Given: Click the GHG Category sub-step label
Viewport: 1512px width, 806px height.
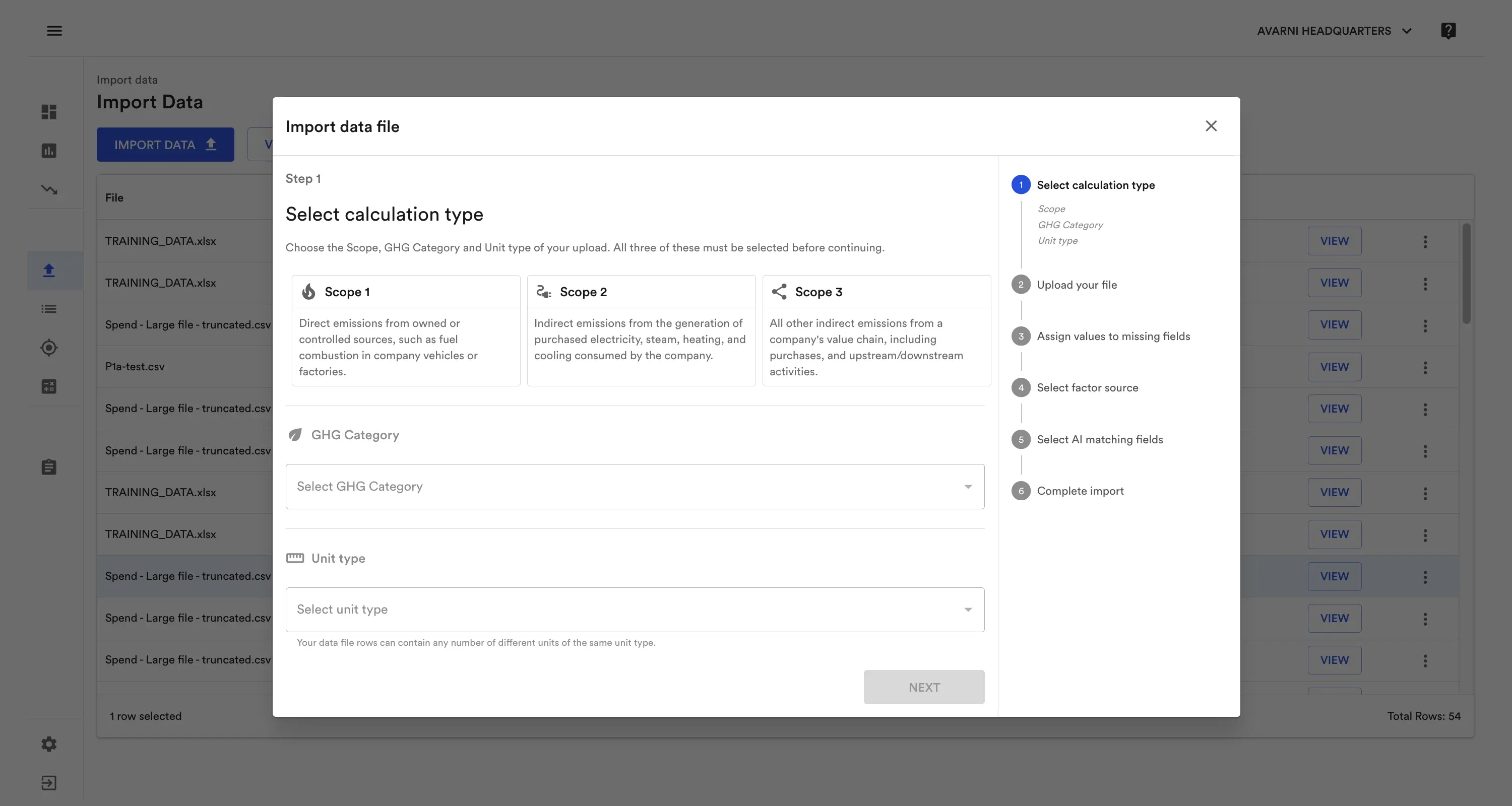Looking at the screenshot, I should coord(1070,225).
